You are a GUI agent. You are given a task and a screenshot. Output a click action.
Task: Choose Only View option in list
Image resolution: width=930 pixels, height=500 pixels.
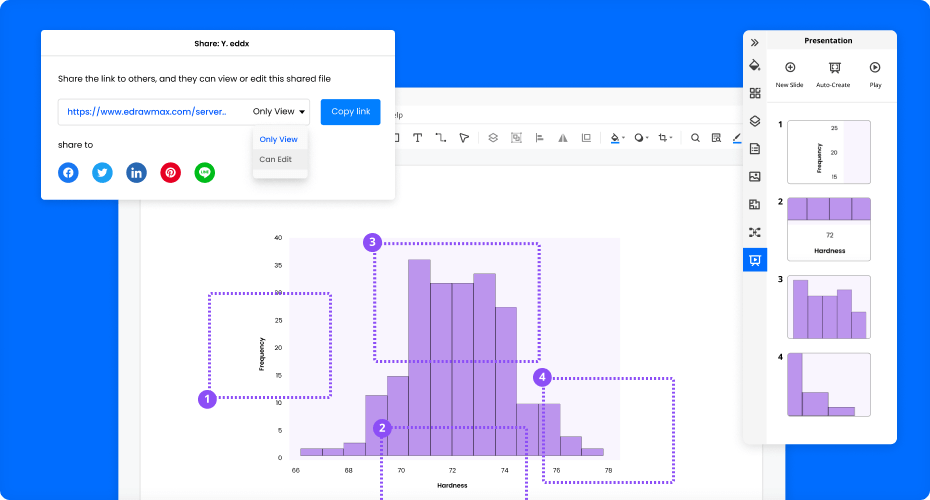279,139
